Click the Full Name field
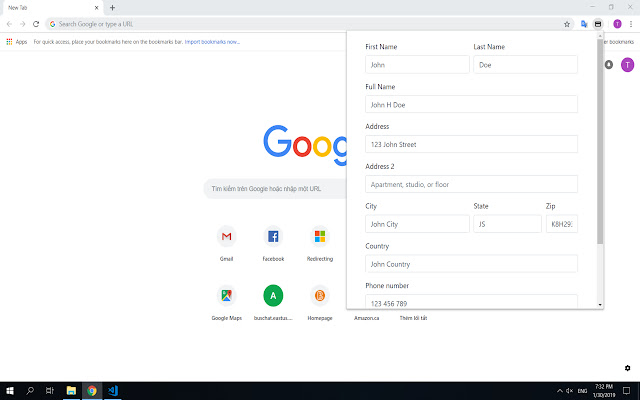 pos(471,104)
